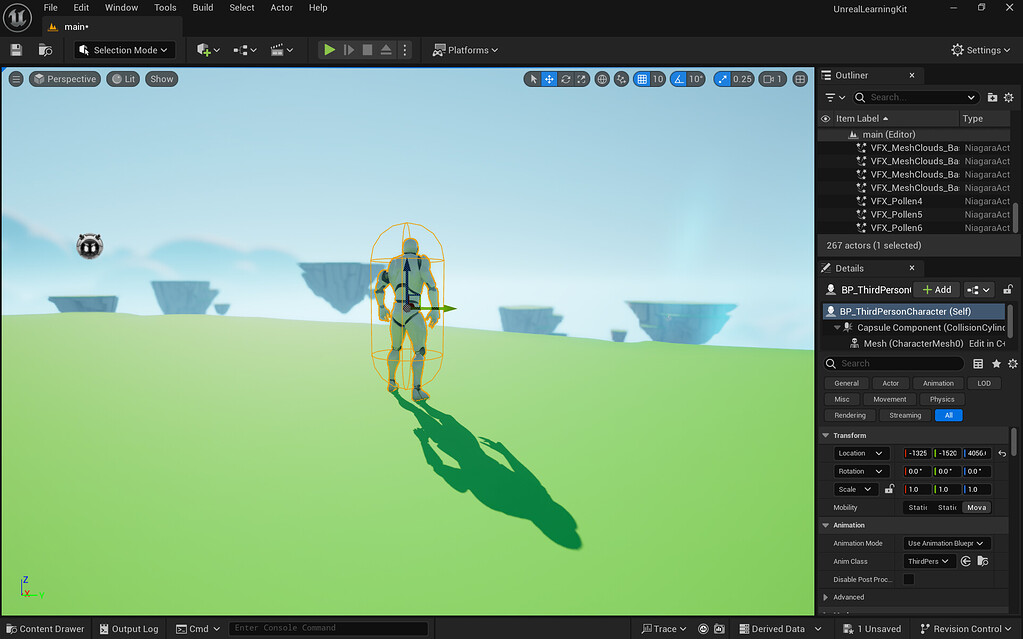Switch to the Animation details filter tab
The image size is (1023, 639).
point(937,382)
